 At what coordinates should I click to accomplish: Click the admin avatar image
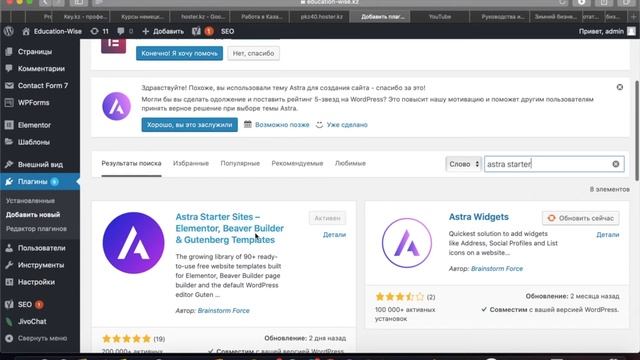click(631, 31)
